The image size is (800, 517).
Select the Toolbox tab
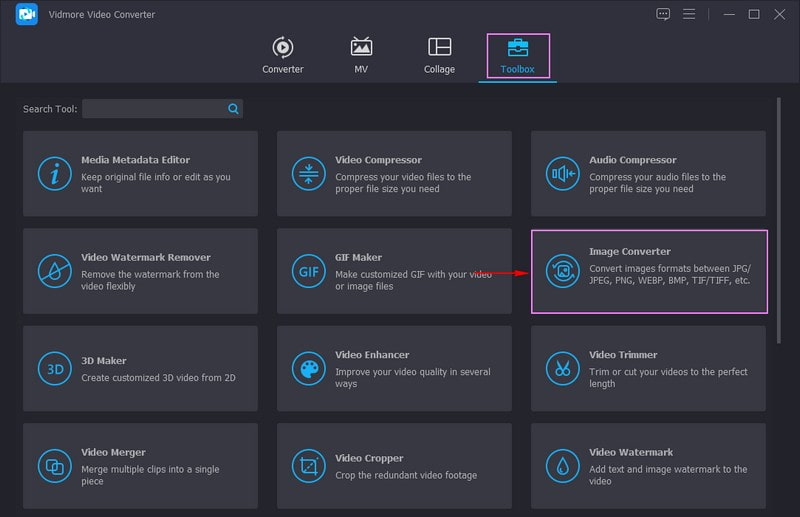tap(518, 55)
